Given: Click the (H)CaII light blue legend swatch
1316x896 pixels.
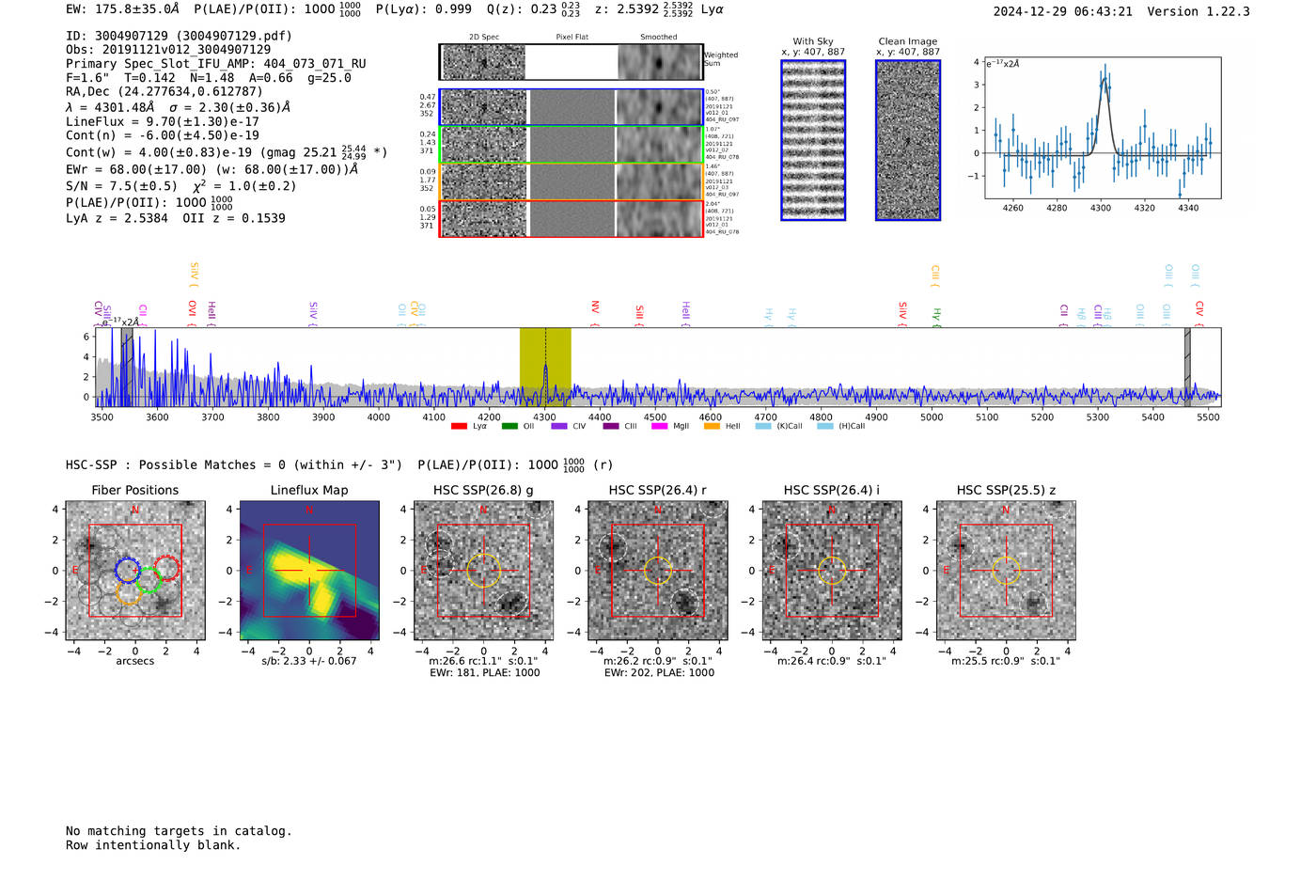Looking at the screenshot, I should (x=824, y=426).
